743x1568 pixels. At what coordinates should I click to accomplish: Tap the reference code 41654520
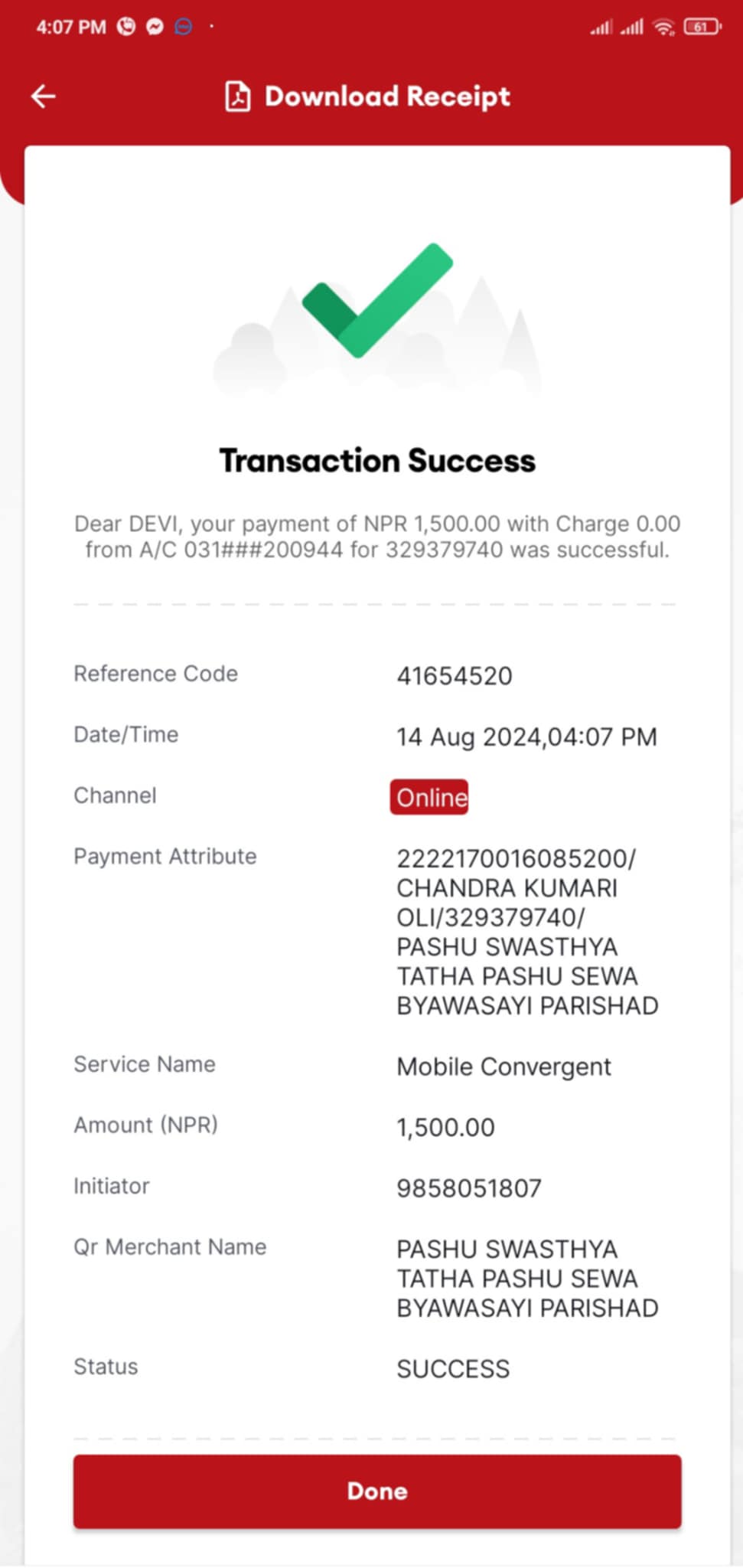tap(455, 676)
